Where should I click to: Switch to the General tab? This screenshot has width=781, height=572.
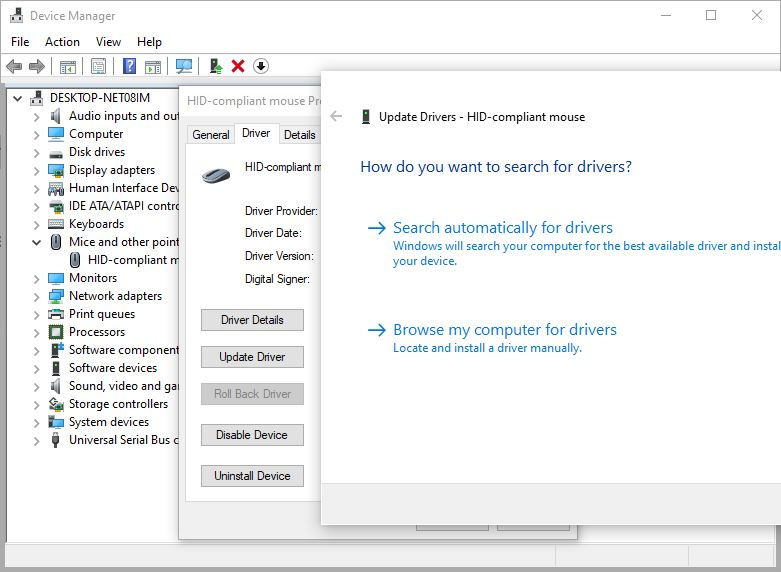211,135
